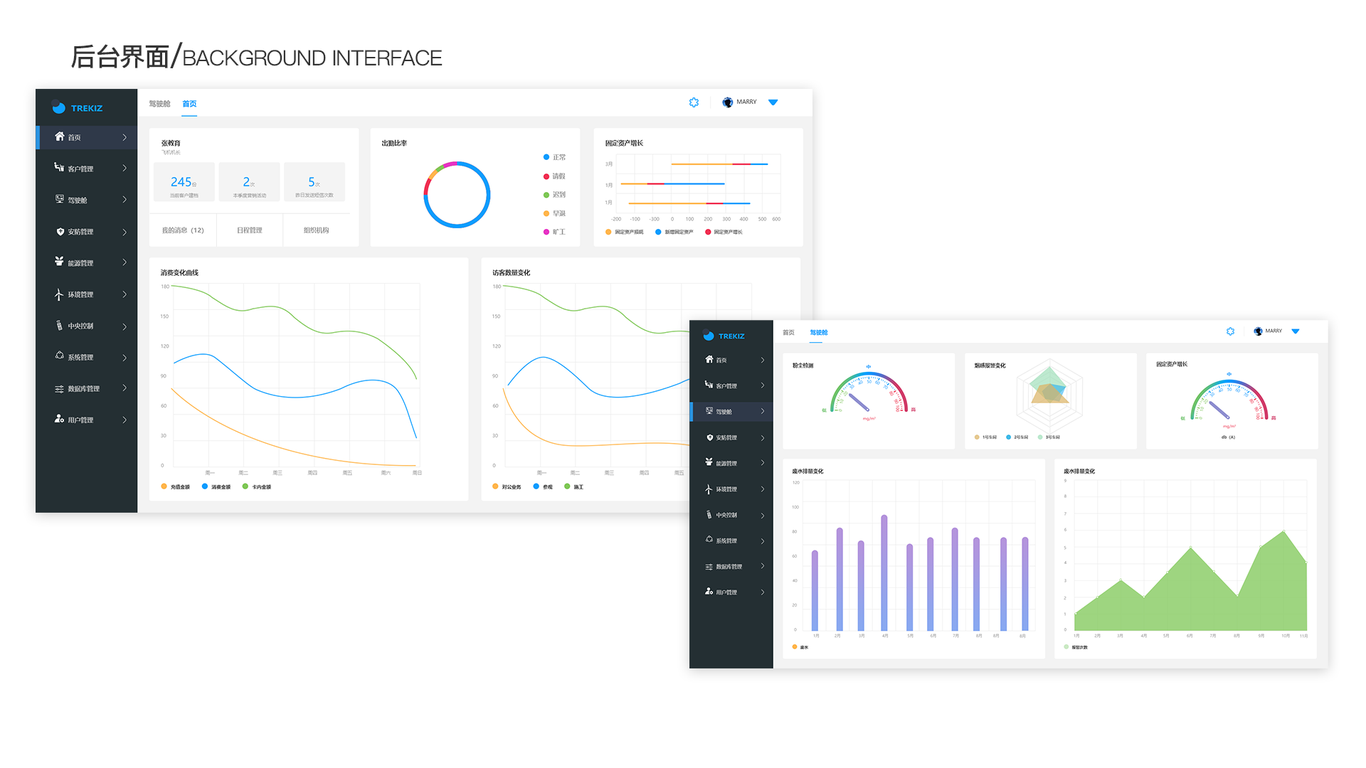Click the 5 SMS count tile
This screenshot has width=1366, height=768.
coord(314,183)
